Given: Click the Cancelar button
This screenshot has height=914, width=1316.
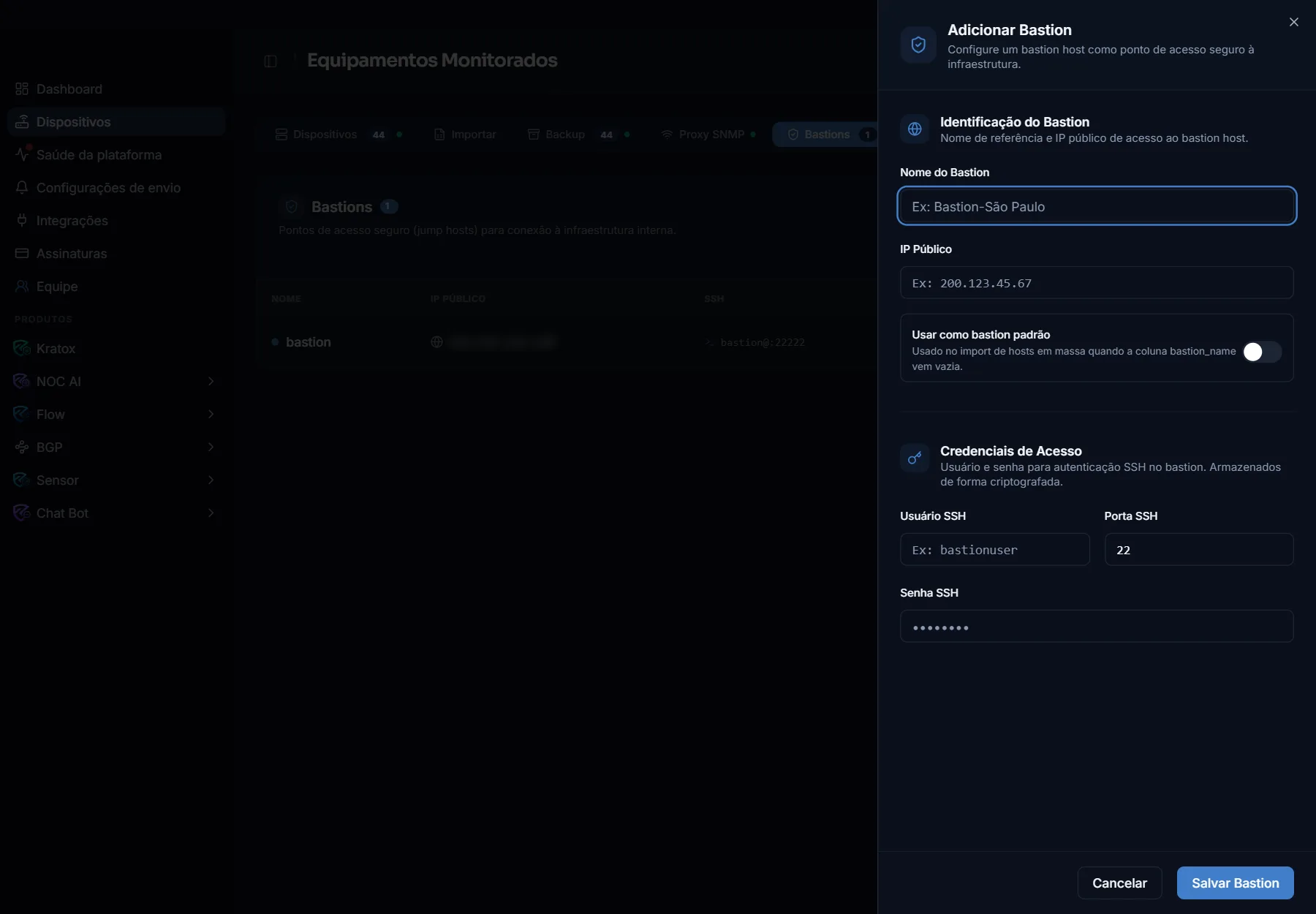Looking at the screenshot, I should tap(1119, 883).
